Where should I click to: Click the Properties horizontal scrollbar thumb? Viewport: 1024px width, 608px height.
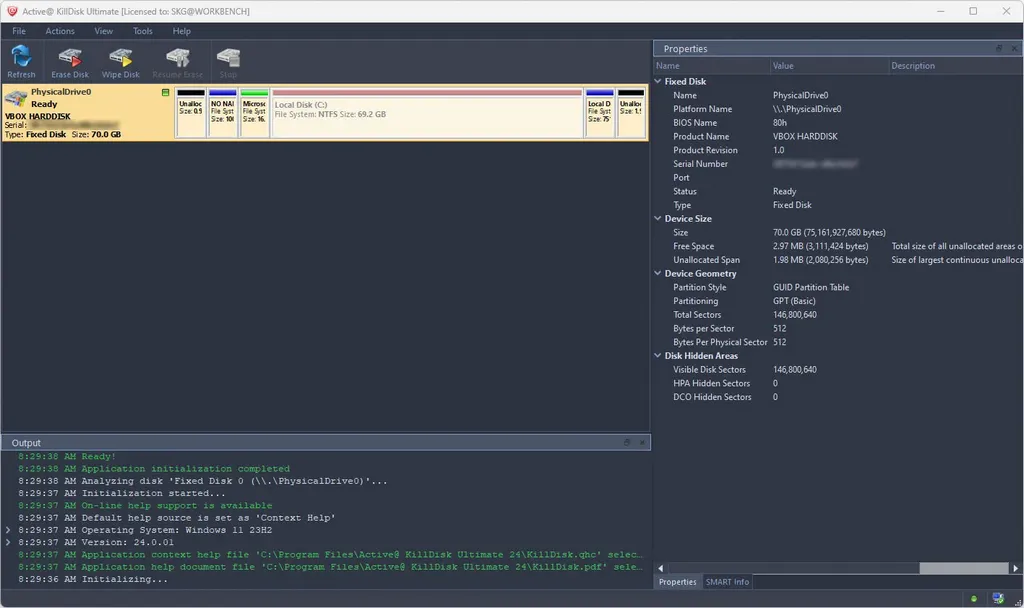coord(964,568)
